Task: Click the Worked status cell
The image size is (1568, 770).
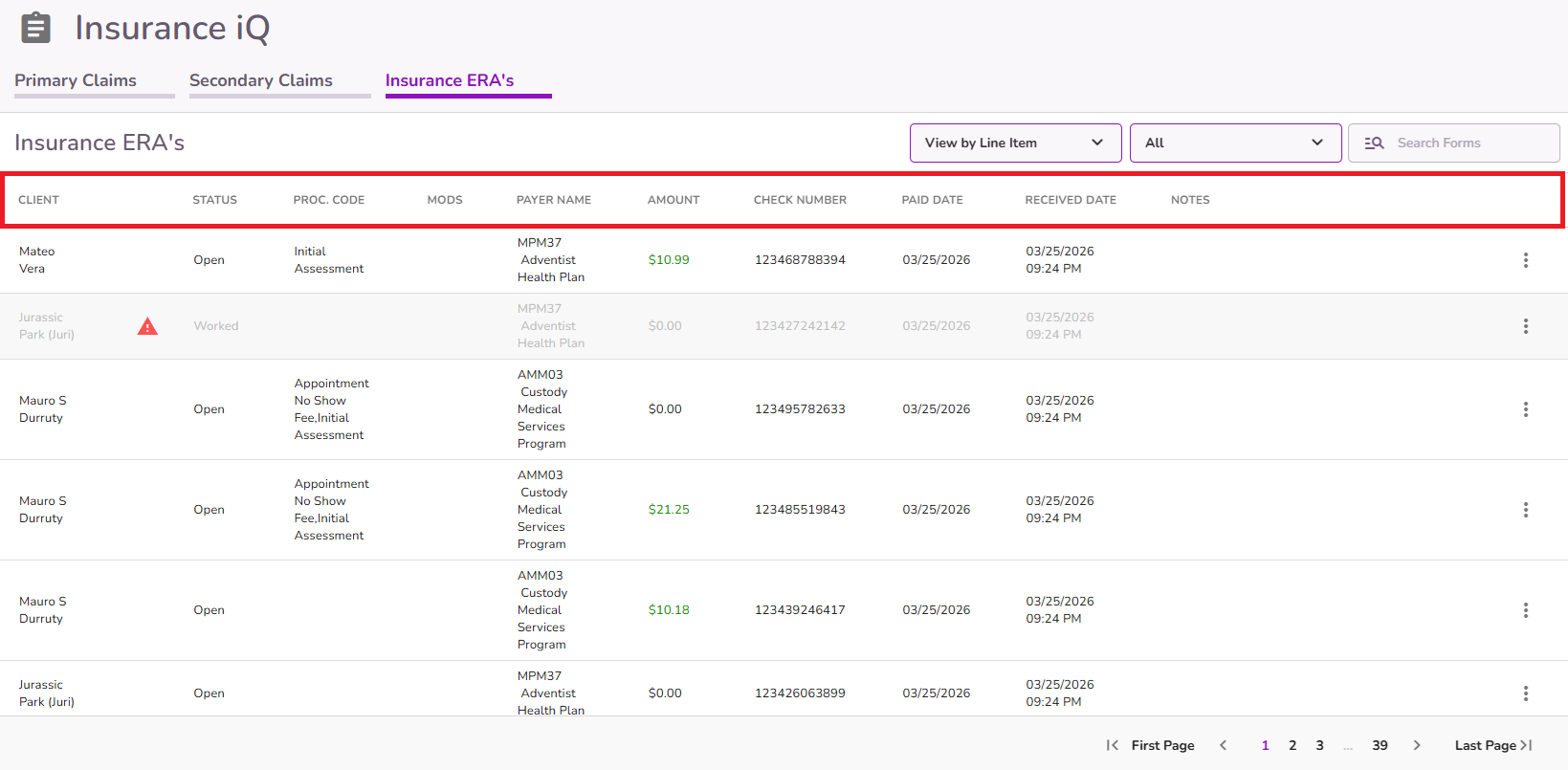Action: click(216, 326)
